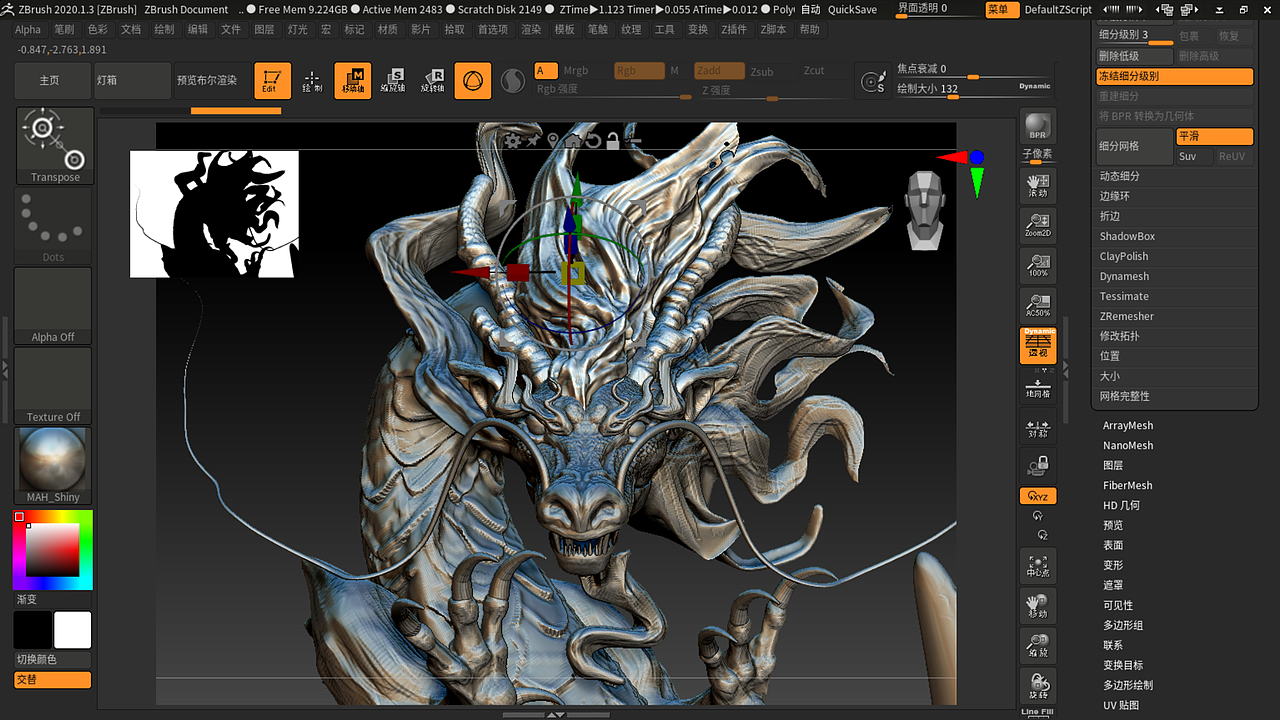Click the Zoom3D (缩放) icon

(1038, 646)
